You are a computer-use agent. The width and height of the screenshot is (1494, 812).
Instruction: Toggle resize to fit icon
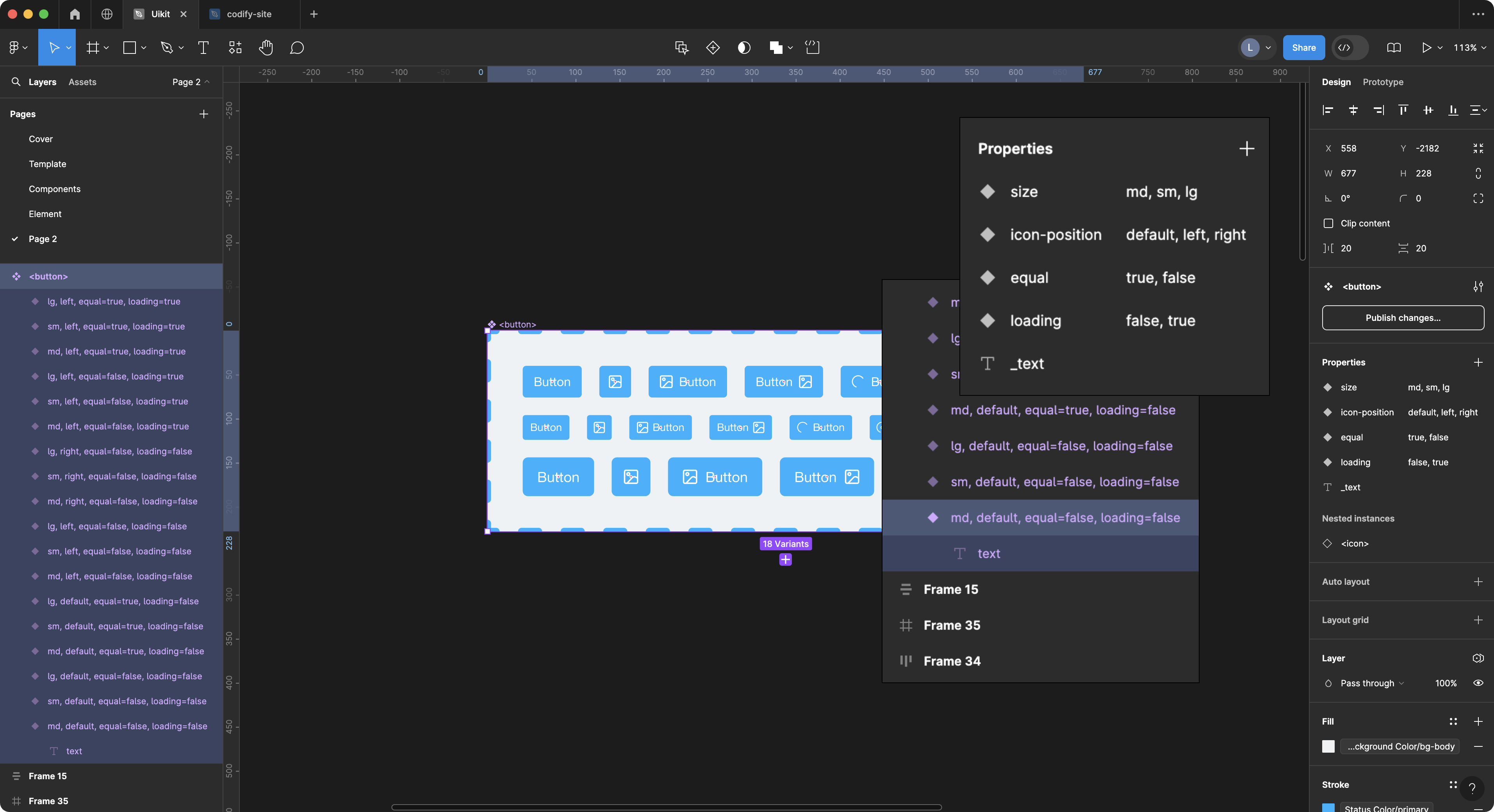[x=1478, y=148]
